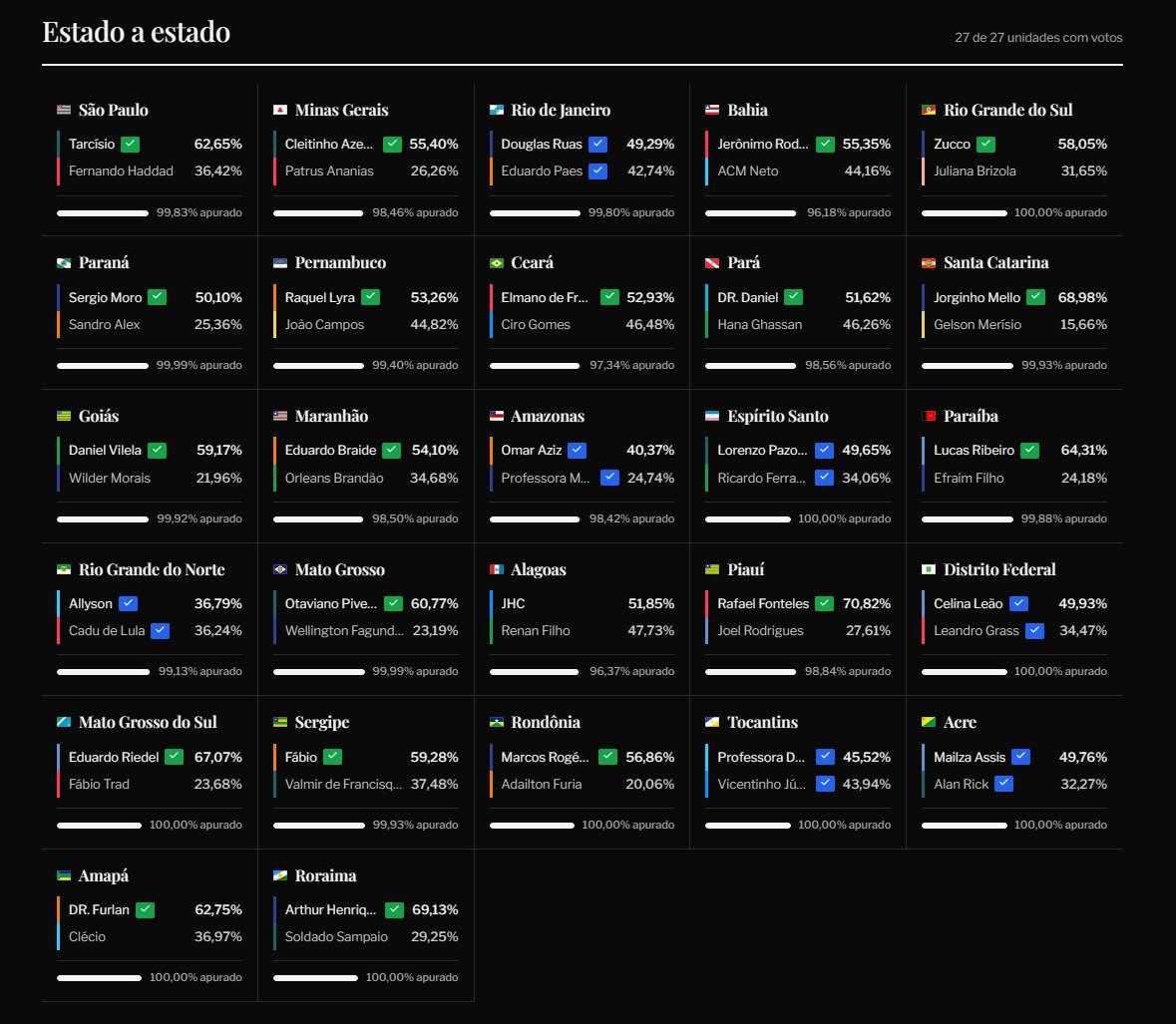Viewport: 1176px width, 1024px height.
Task: Click the Espírito Santo flag icon
Action: tap(712, 416)
